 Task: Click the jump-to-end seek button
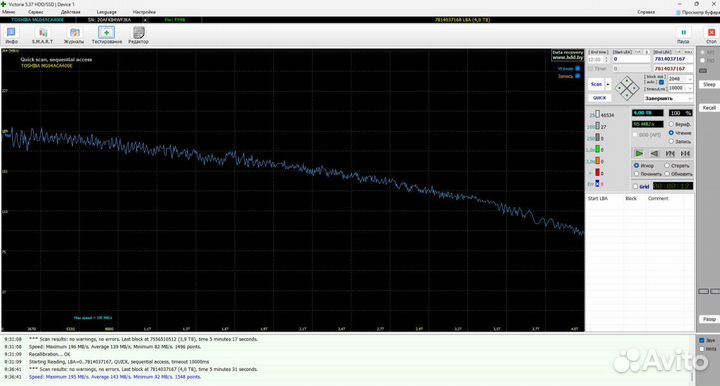(685, 153)
